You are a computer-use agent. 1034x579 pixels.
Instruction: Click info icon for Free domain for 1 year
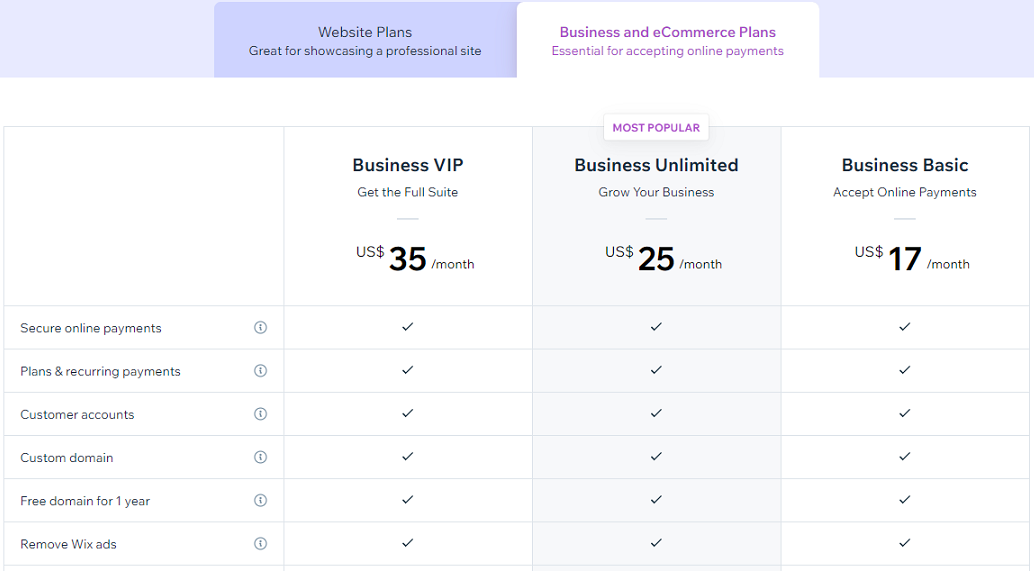pyautogui.click(x=260, y=500)
